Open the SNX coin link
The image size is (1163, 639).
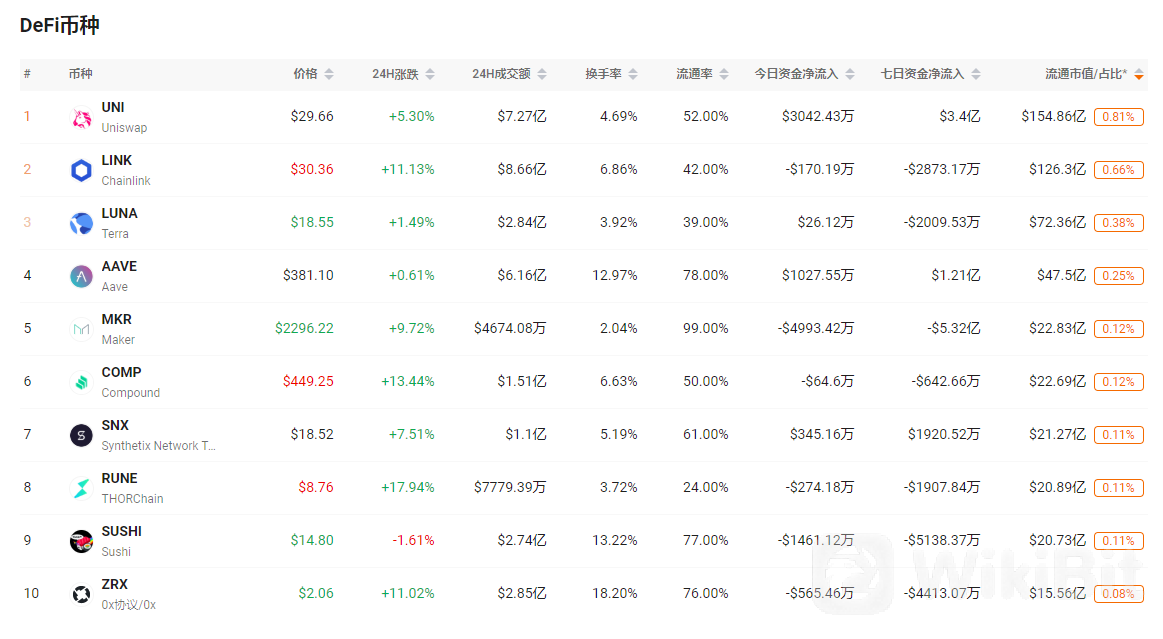click(x=115, y=426)
